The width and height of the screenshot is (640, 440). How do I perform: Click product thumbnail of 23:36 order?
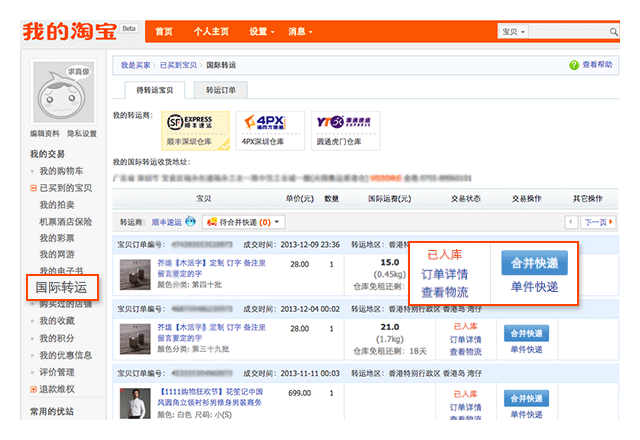click(135, 275)
